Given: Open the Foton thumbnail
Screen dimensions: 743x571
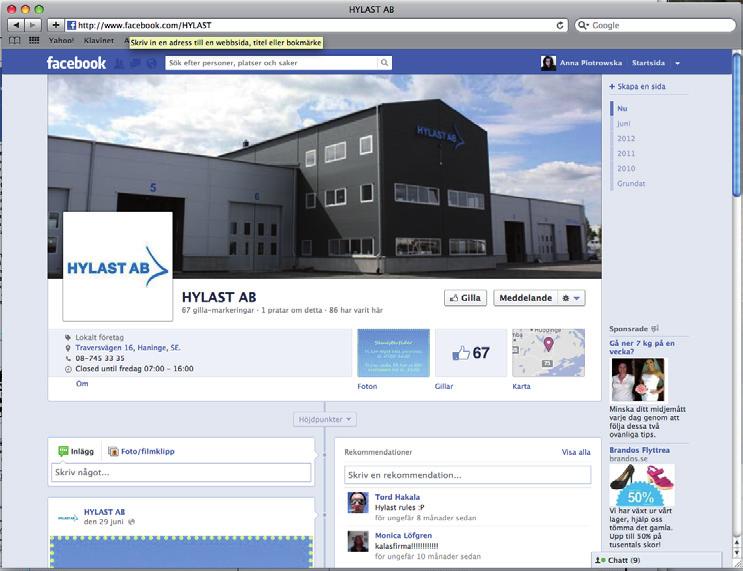Looking at the screenshot, I should click(393, 353).
